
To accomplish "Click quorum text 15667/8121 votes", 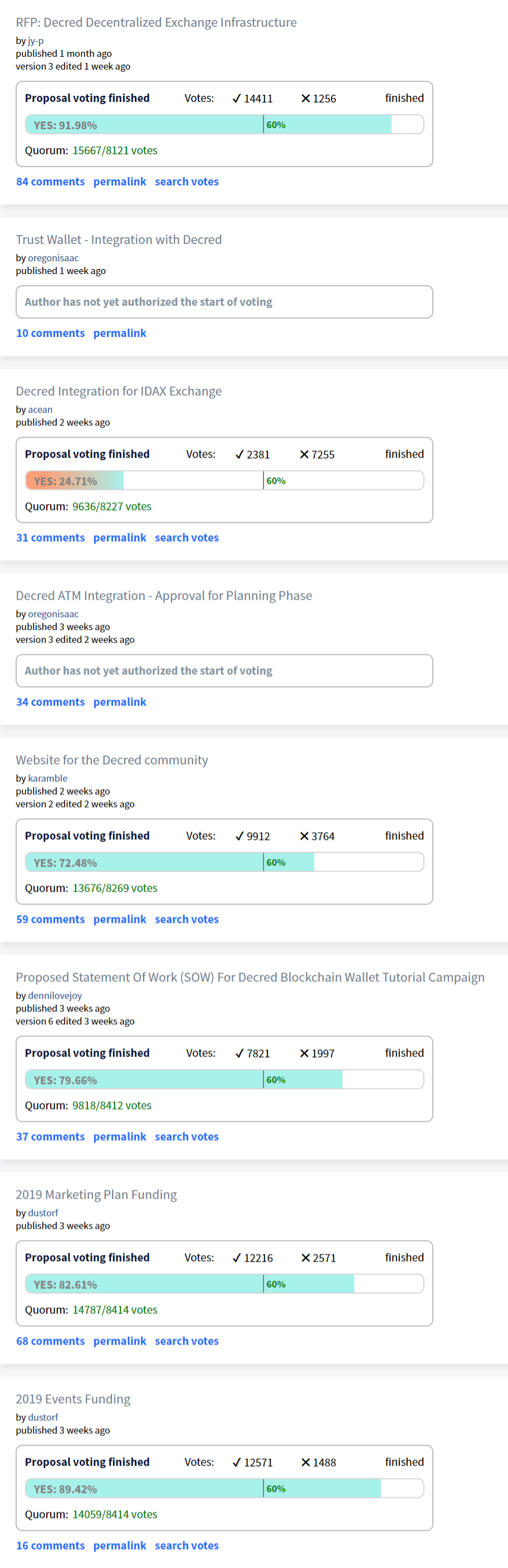I will (x=115, y=150).
